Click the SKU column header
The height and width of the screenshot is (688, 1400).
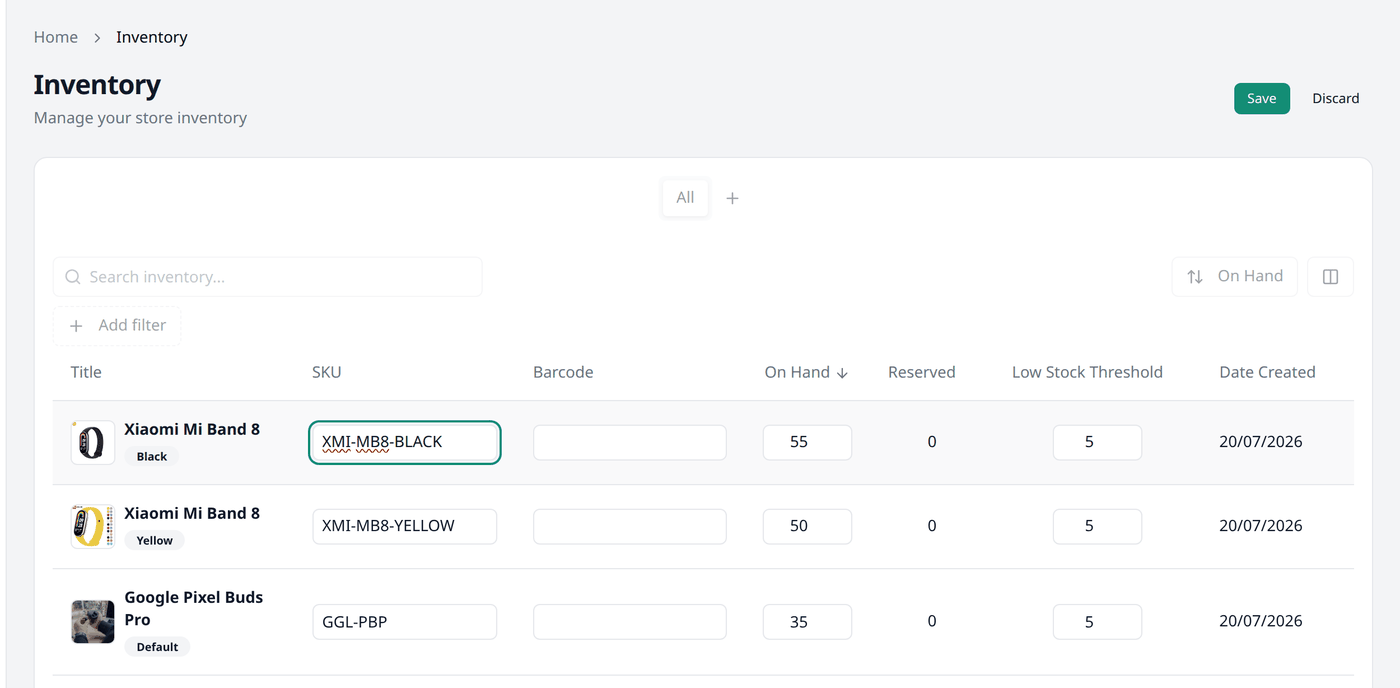[x=327, y=372]
